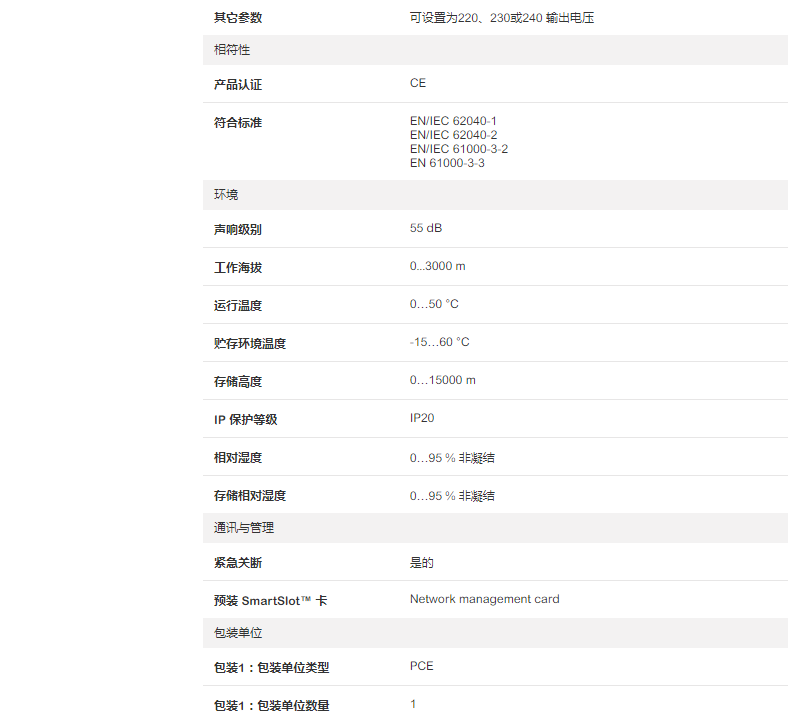806x719 pixels.
Task: Click the IP20 protection rating value
Action: pos(422,418)
